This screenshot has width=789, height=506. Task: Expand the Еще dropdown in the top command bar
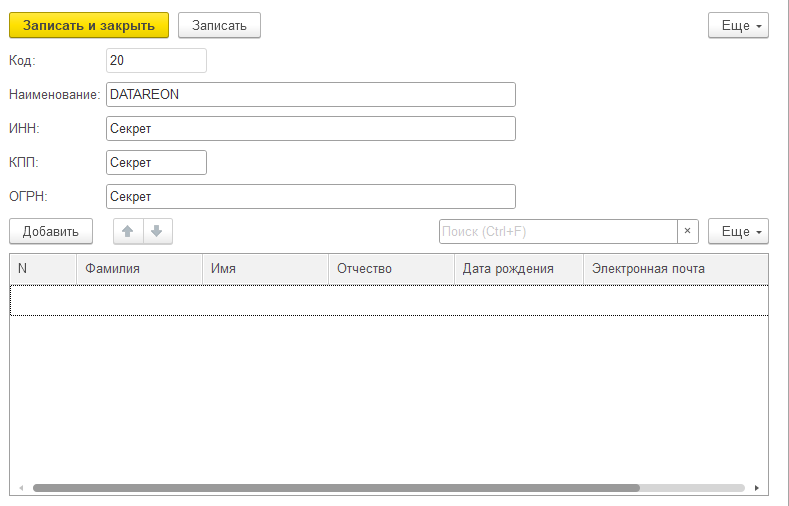click(x=737, y=25)
